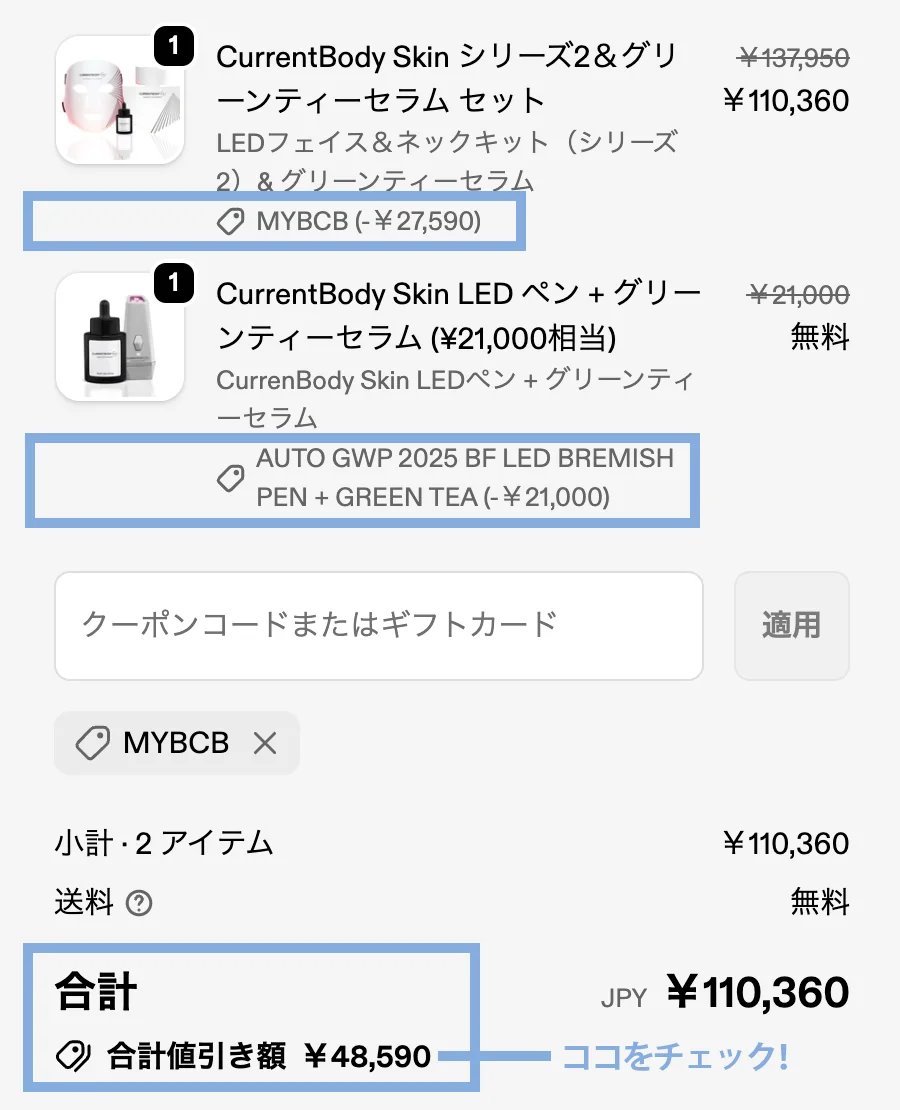
Task: Remove the applied MYBCB coupon code
Action: [264, 743]
